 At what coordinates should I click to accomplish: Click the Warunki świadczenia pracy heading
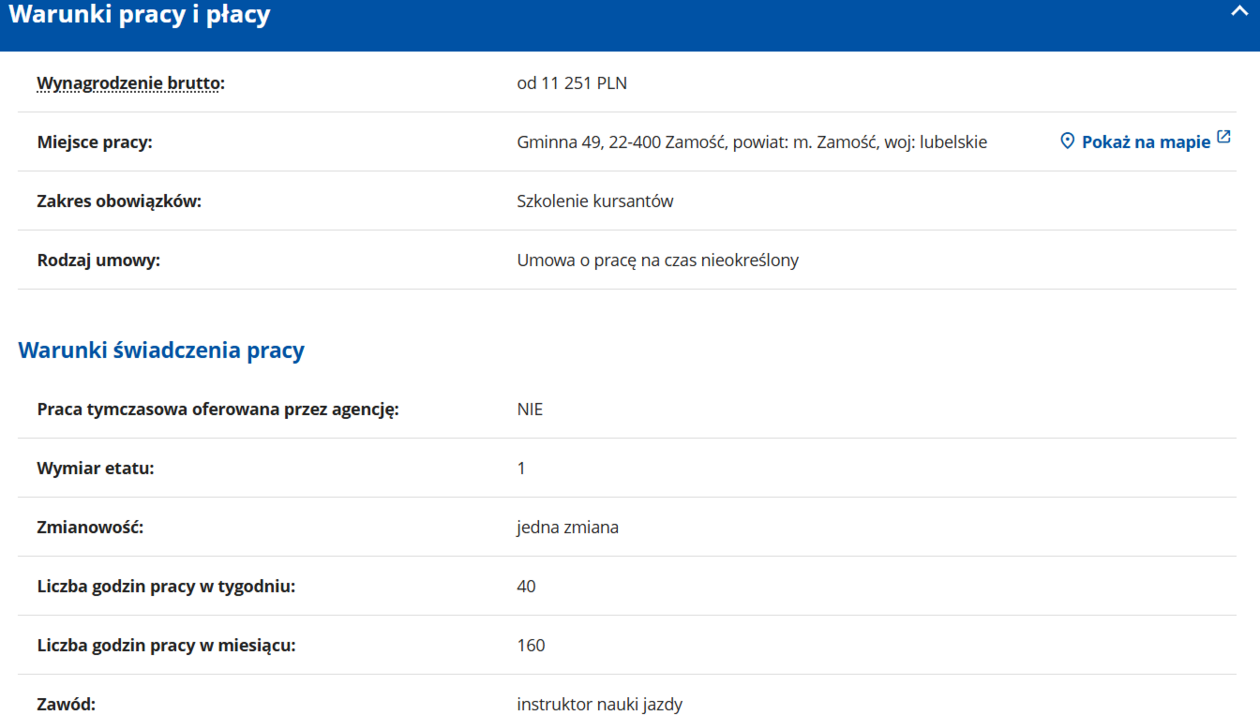point(161,350)
